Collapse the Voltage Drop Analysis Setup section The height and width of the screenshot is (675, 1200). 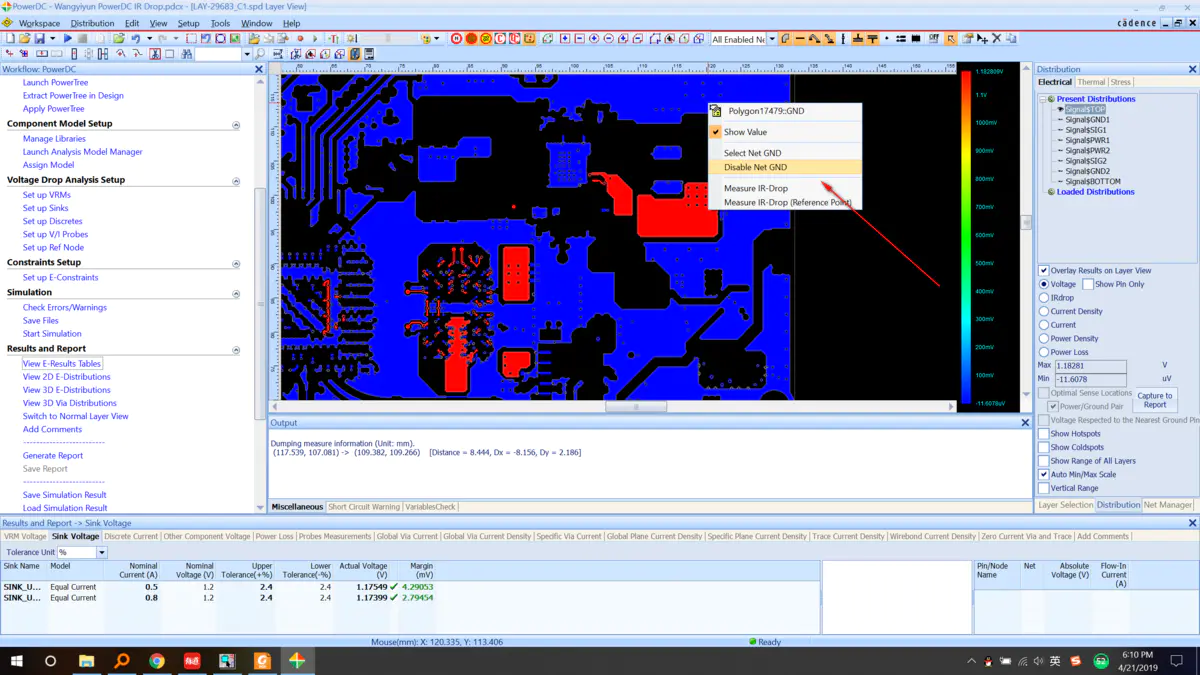point(236,181)
